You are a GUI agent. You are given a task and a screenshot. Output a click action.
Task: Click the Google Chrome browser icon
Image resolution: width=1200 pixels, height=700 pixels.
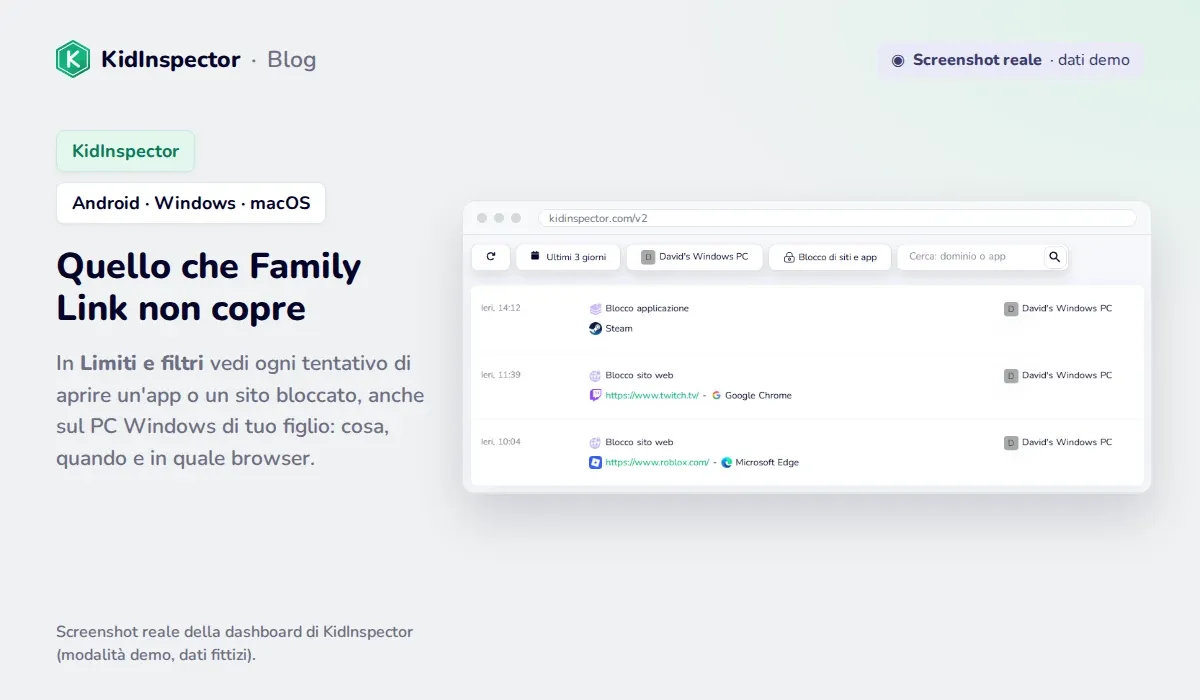coord(717,395)
